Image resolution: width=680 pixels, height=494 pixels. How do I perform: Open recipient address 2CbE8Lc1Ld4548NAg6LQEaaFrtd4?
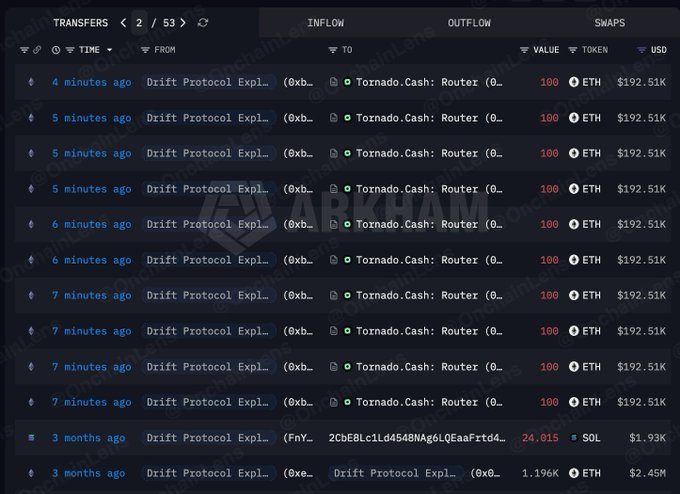(x=417, y=438)
